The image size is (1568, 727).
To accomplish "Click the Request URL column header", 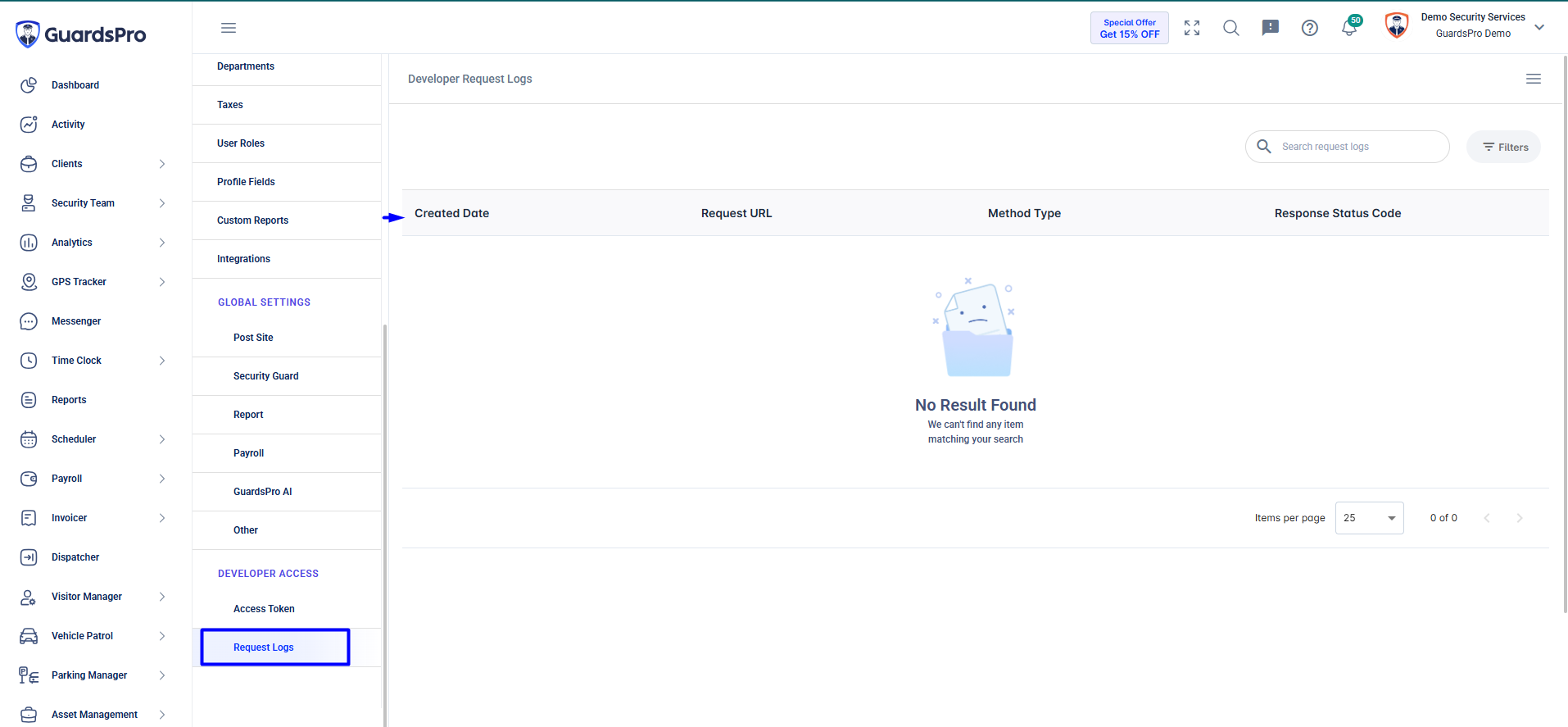I will click(x=736, y=213).
